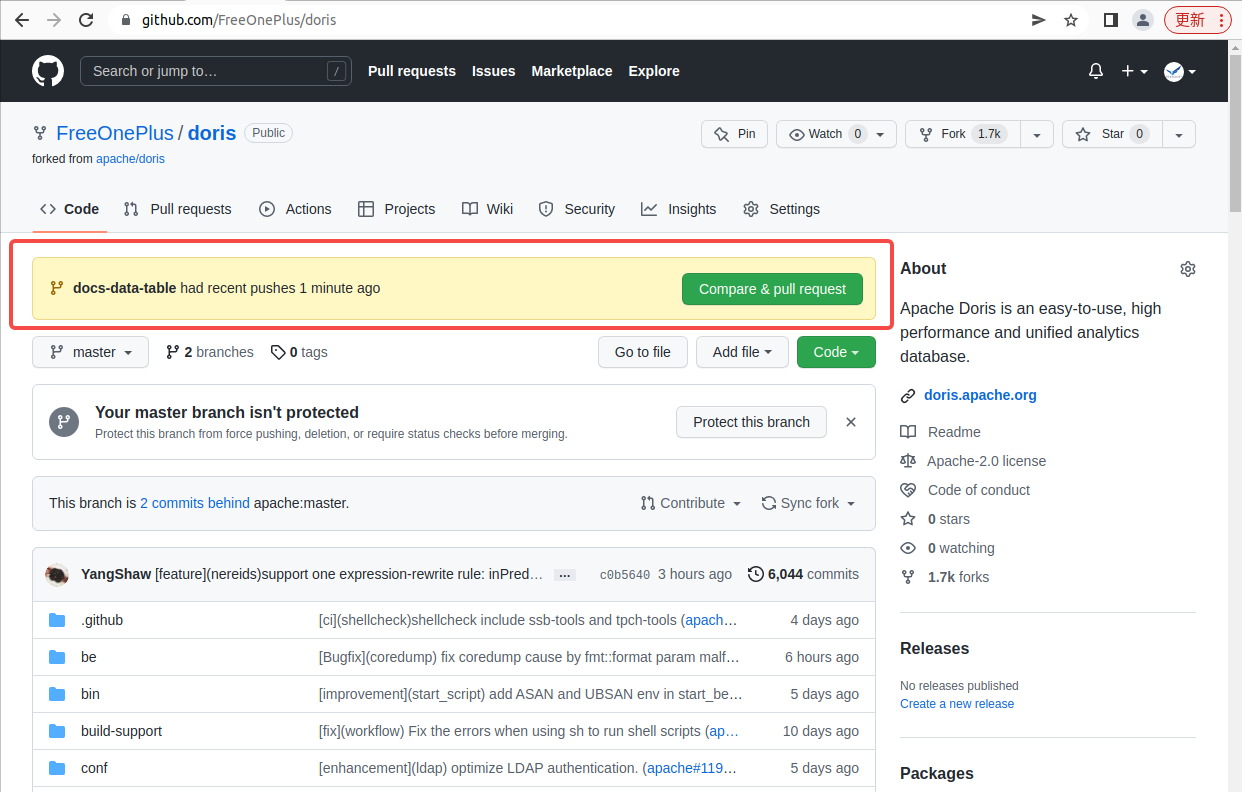The width and height of the screenshot is (1242, 792).
Task: Select the Code tab
Action: coord(69,209)
